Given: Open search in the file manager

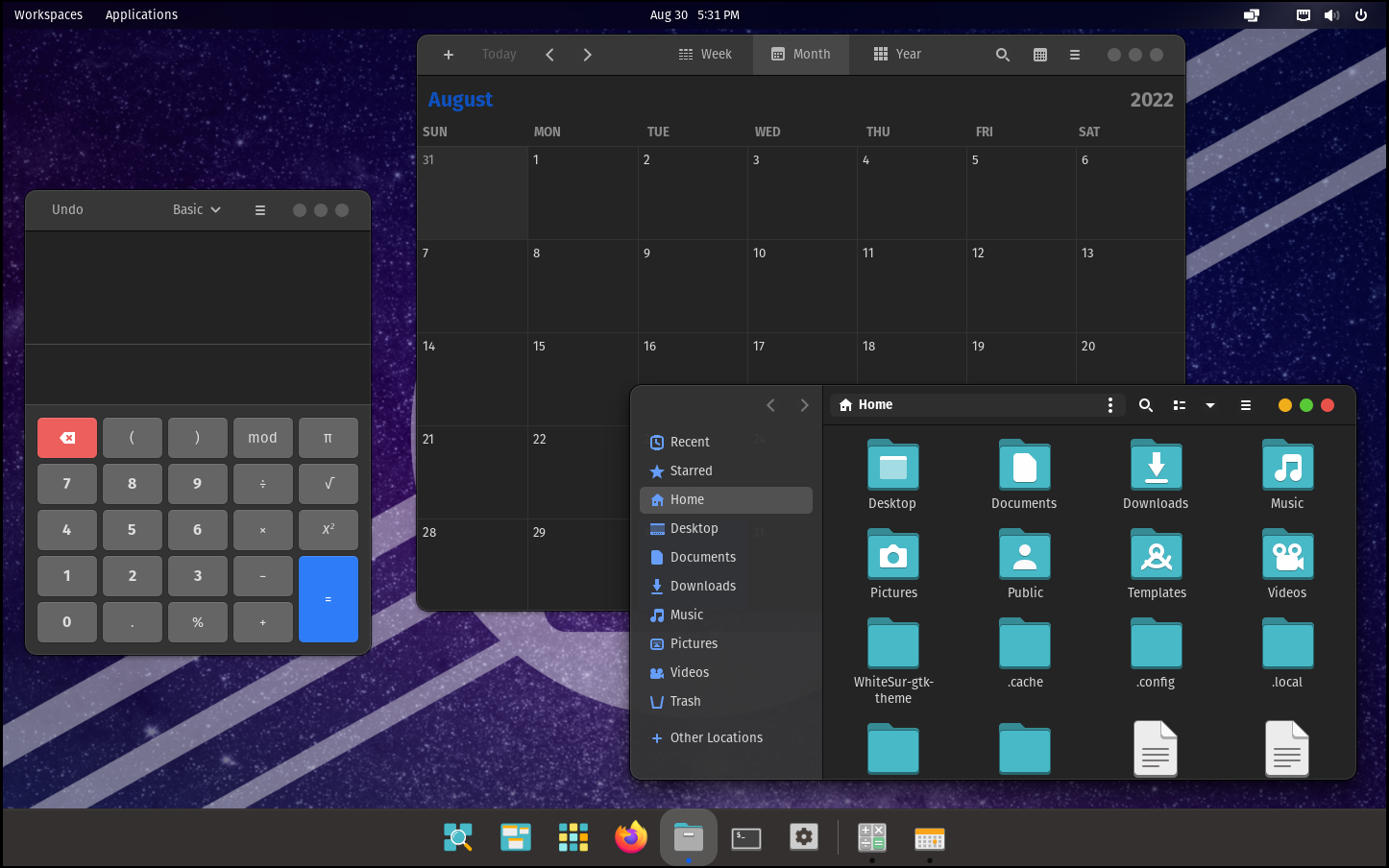Looking at the screenshot, I should 1145,405.
